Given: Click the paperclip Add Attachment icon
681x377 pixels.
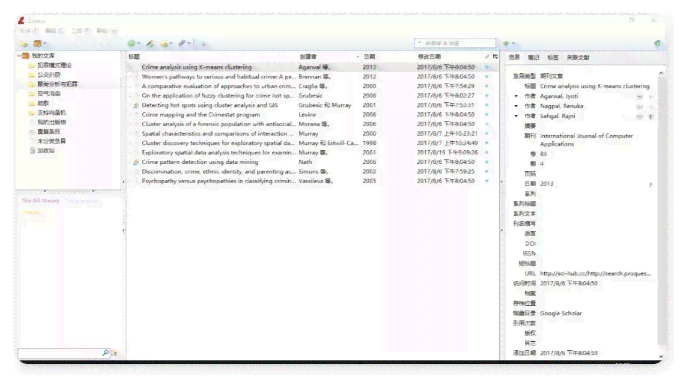Looking at the screenshot, I should [182, 43].
